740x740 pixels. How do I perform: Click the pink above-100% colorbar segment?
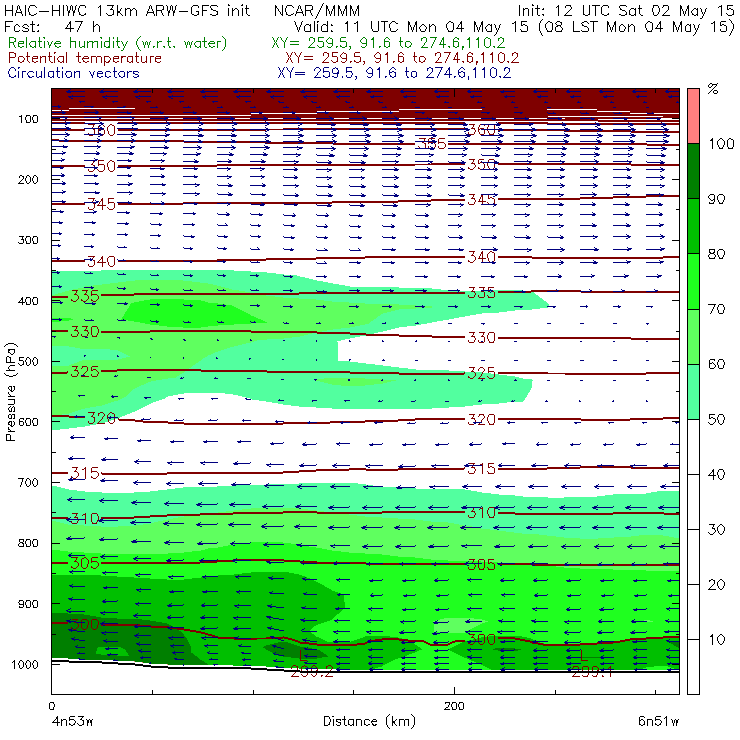pos(693,116)
